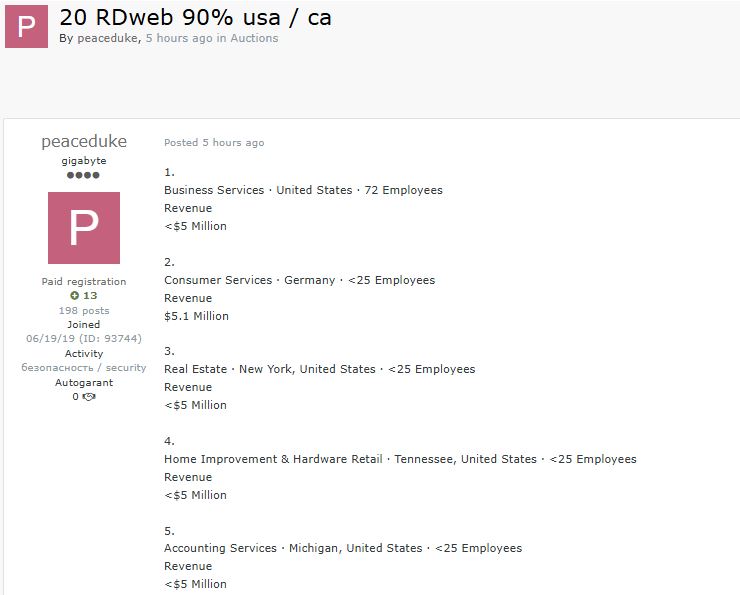This screenshot has height=595, width=740.
Task: Click the header avatar with letter P
Action: (x=26, y=27)
